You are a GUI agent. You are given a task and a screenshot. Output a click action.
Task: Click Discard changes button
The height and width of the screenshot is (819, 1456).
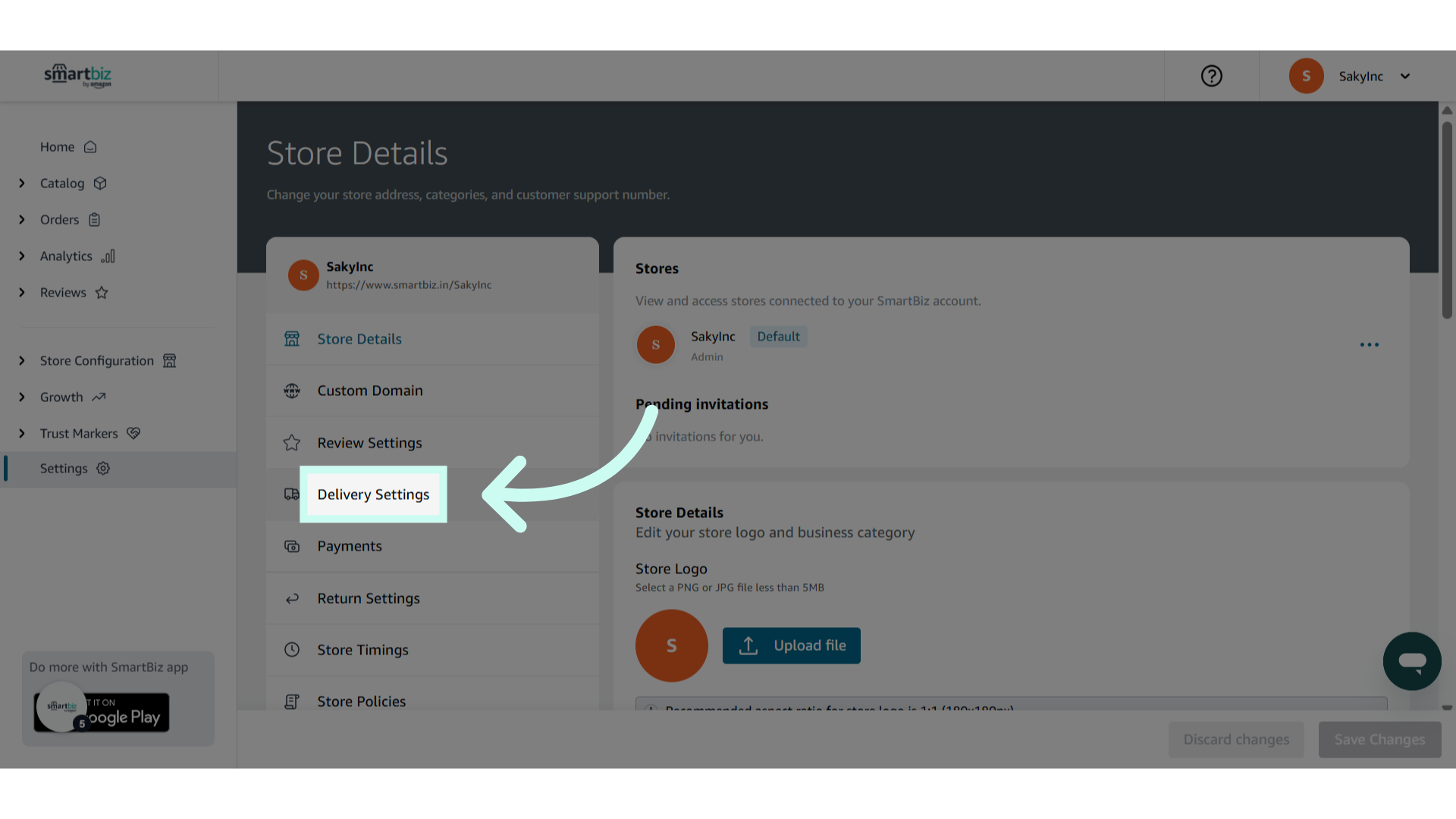(x=1236, y=739)
